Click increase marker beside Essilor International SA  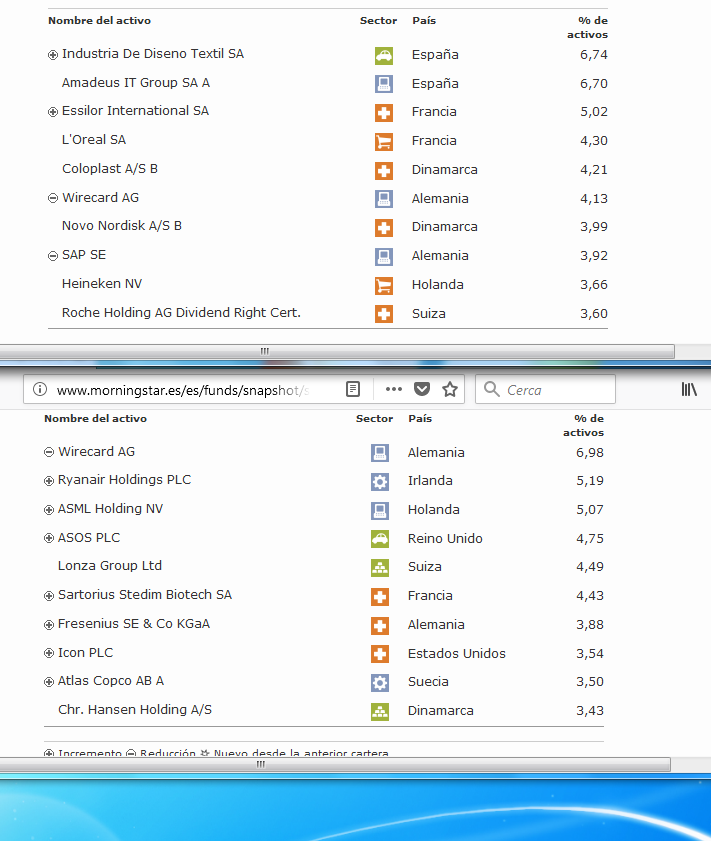(53, 112)
